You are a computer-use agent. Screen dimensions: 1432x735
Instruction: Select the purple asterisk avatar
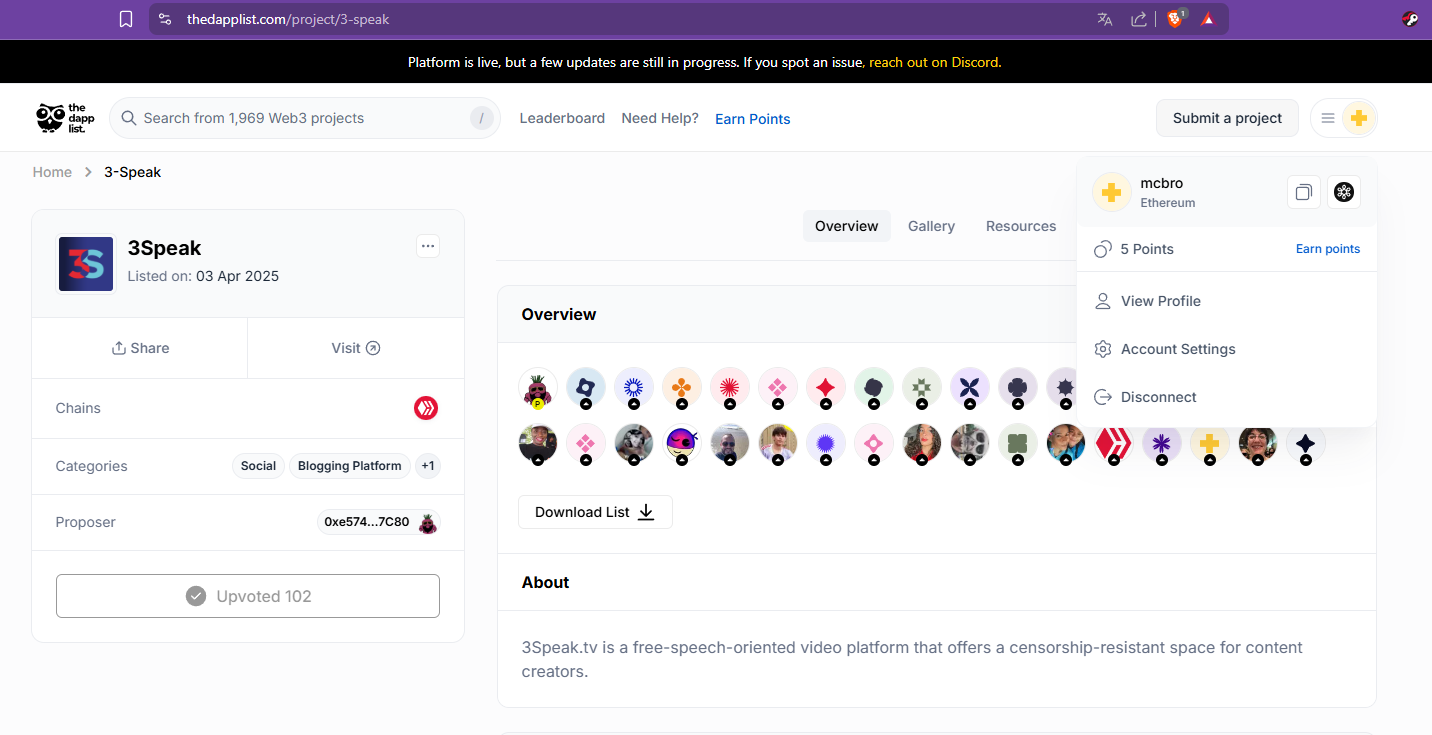coord(1162,444)
